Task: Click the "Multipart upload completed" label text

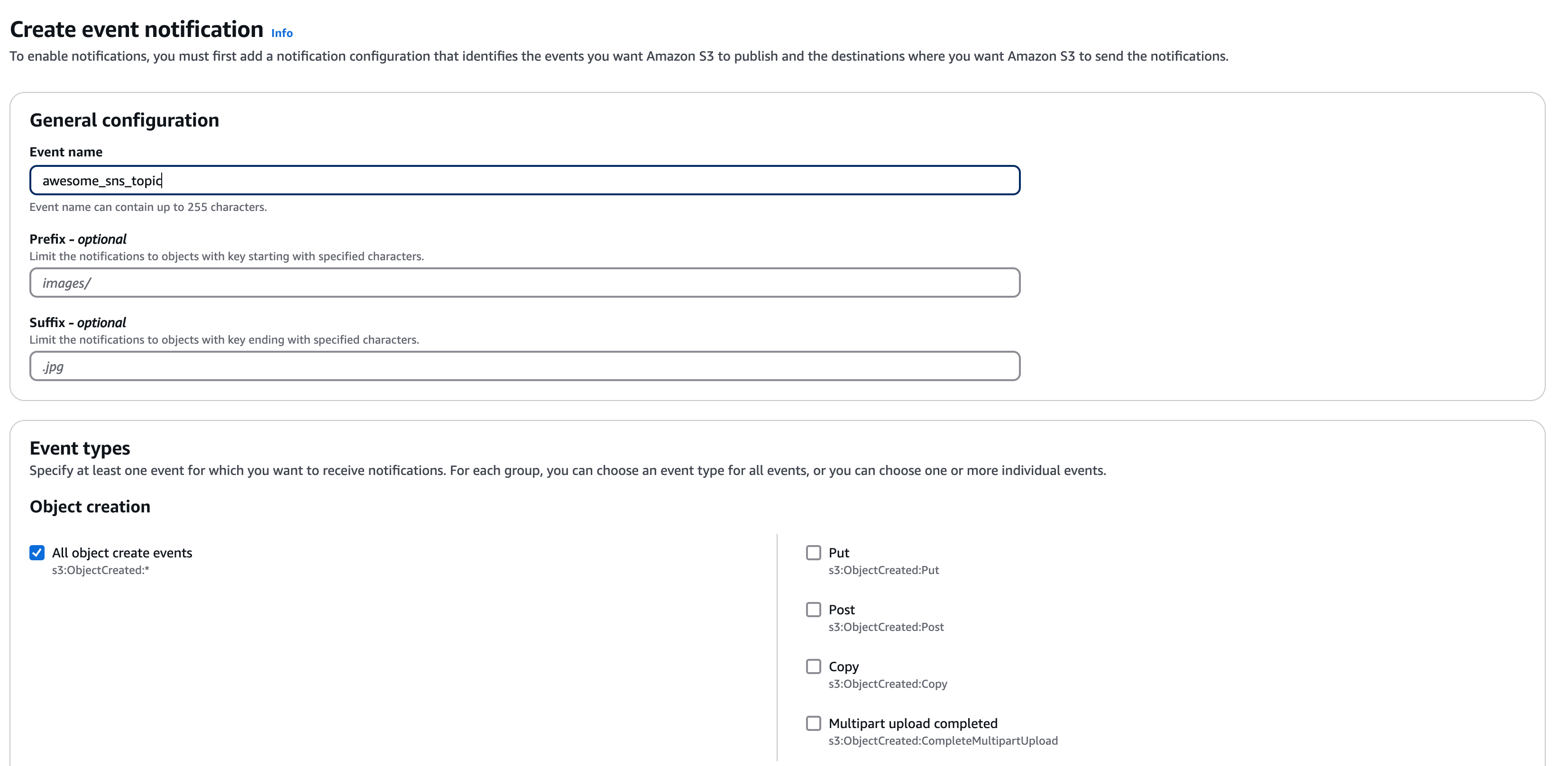Action: point(912,723)
